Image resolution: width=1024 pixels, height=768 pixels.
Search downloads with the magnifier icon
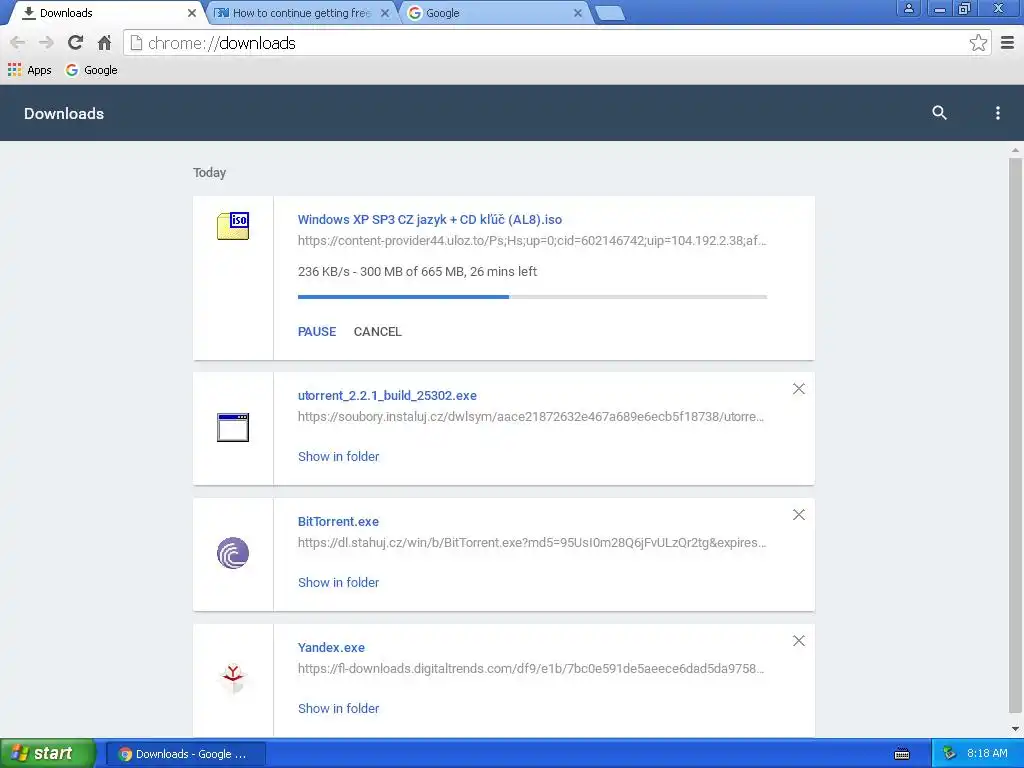pos(939,112)
